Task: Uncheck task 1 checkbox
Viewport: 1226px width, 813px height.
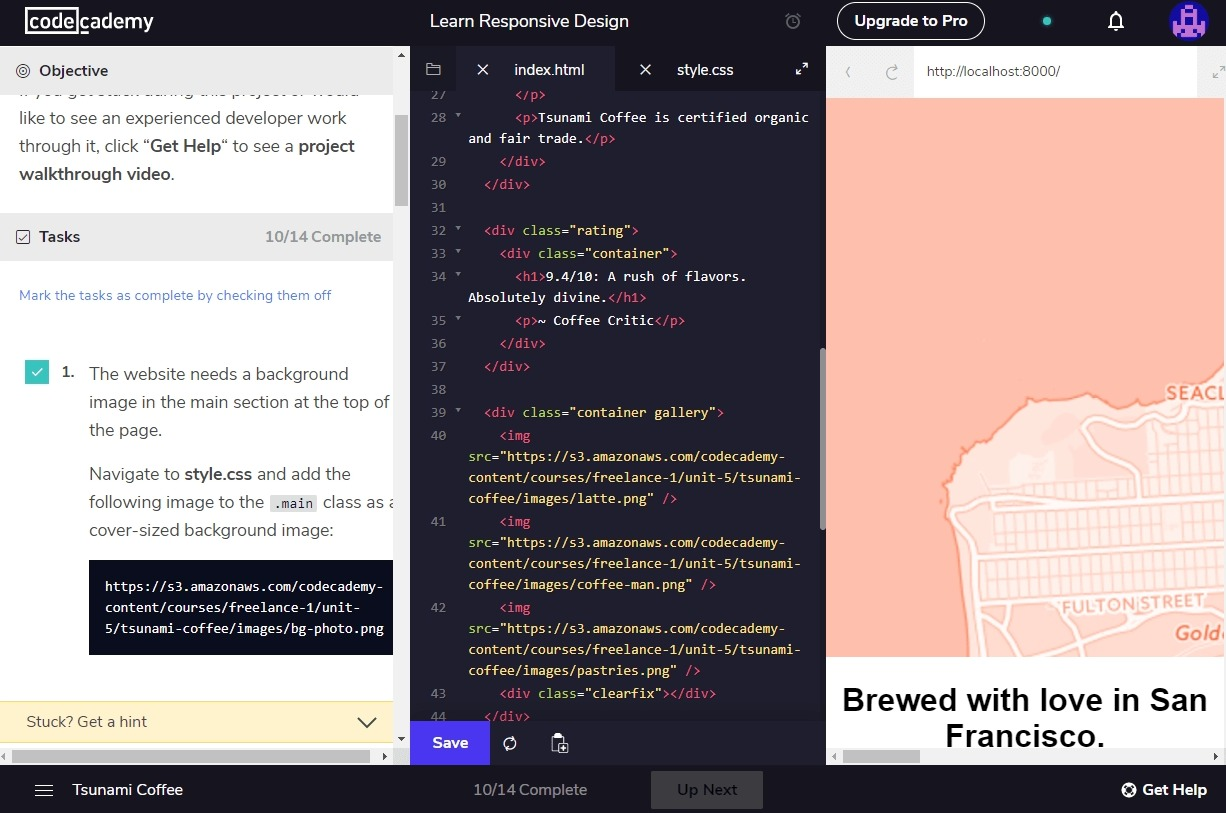Action: click(37, 373)
